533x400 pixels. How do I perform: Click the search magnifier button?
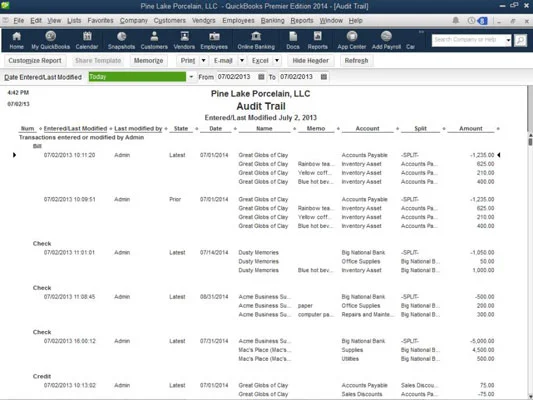pyautogui.click(x=520, y=40)
